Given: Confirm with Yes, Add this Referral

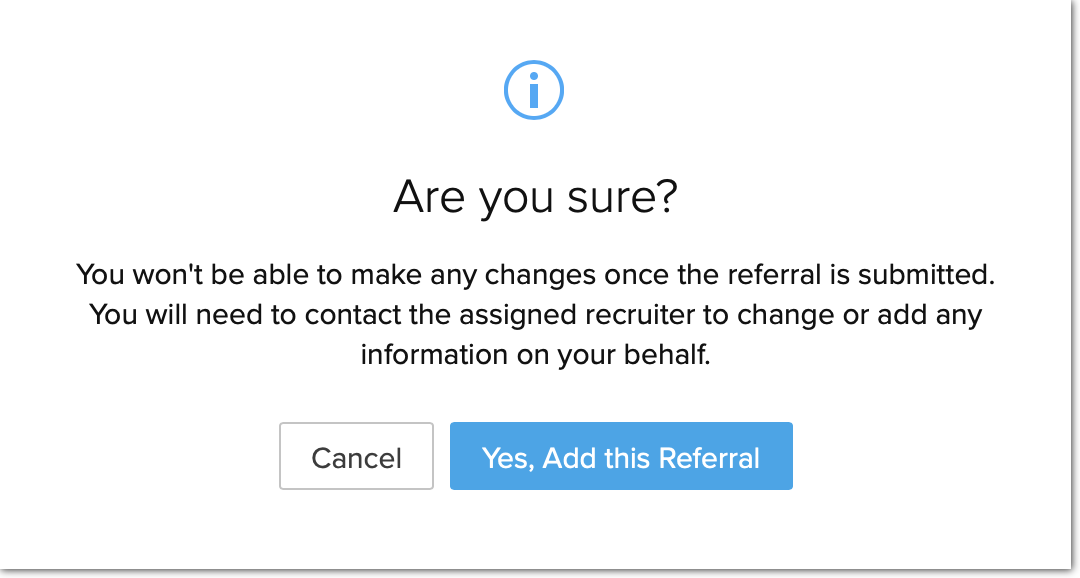Looking at the screenshot, I should tap(621, 456).
